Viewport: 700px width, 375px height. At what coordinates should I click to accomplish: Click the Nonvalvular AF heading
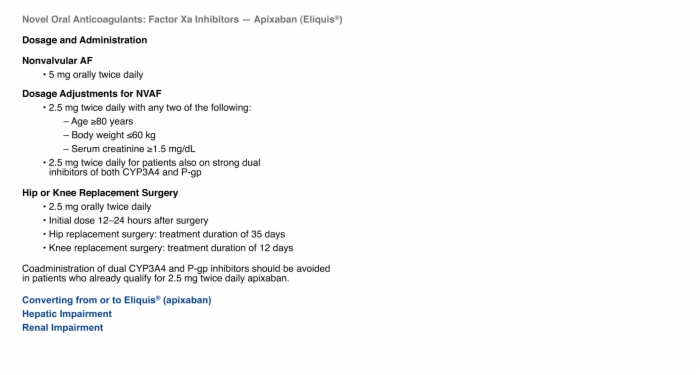click(57, 61)
